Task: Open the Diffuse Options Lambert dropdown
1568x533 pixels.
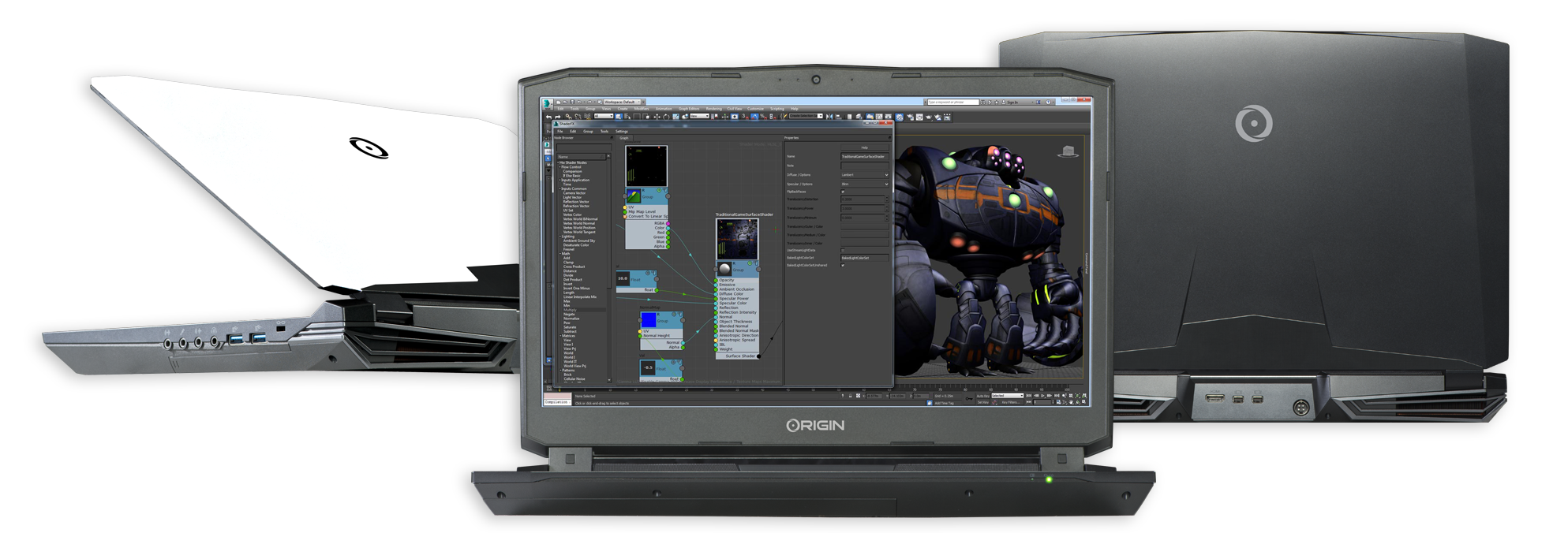Action: click(x=865, y=175)
